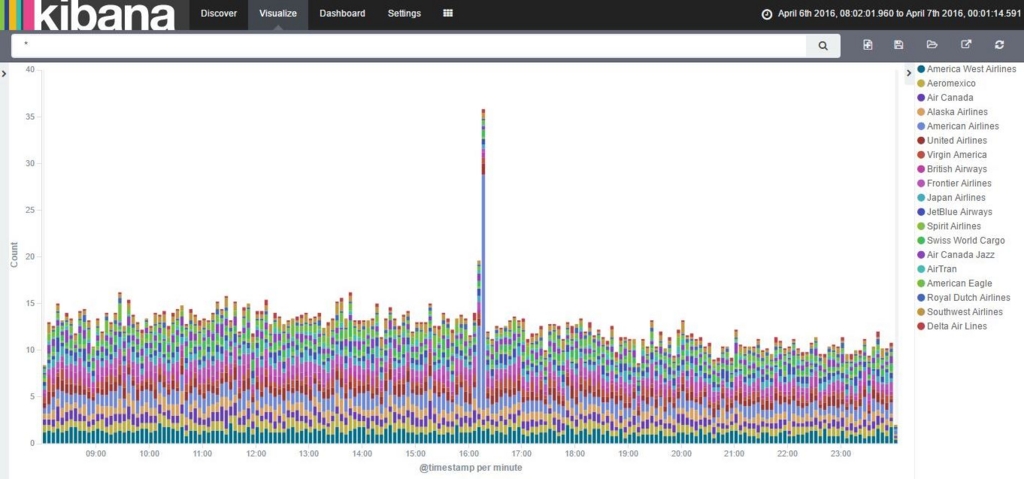
Task: Select United Airlines in legend
Action: pyautogui.click(x=957, y=140)
